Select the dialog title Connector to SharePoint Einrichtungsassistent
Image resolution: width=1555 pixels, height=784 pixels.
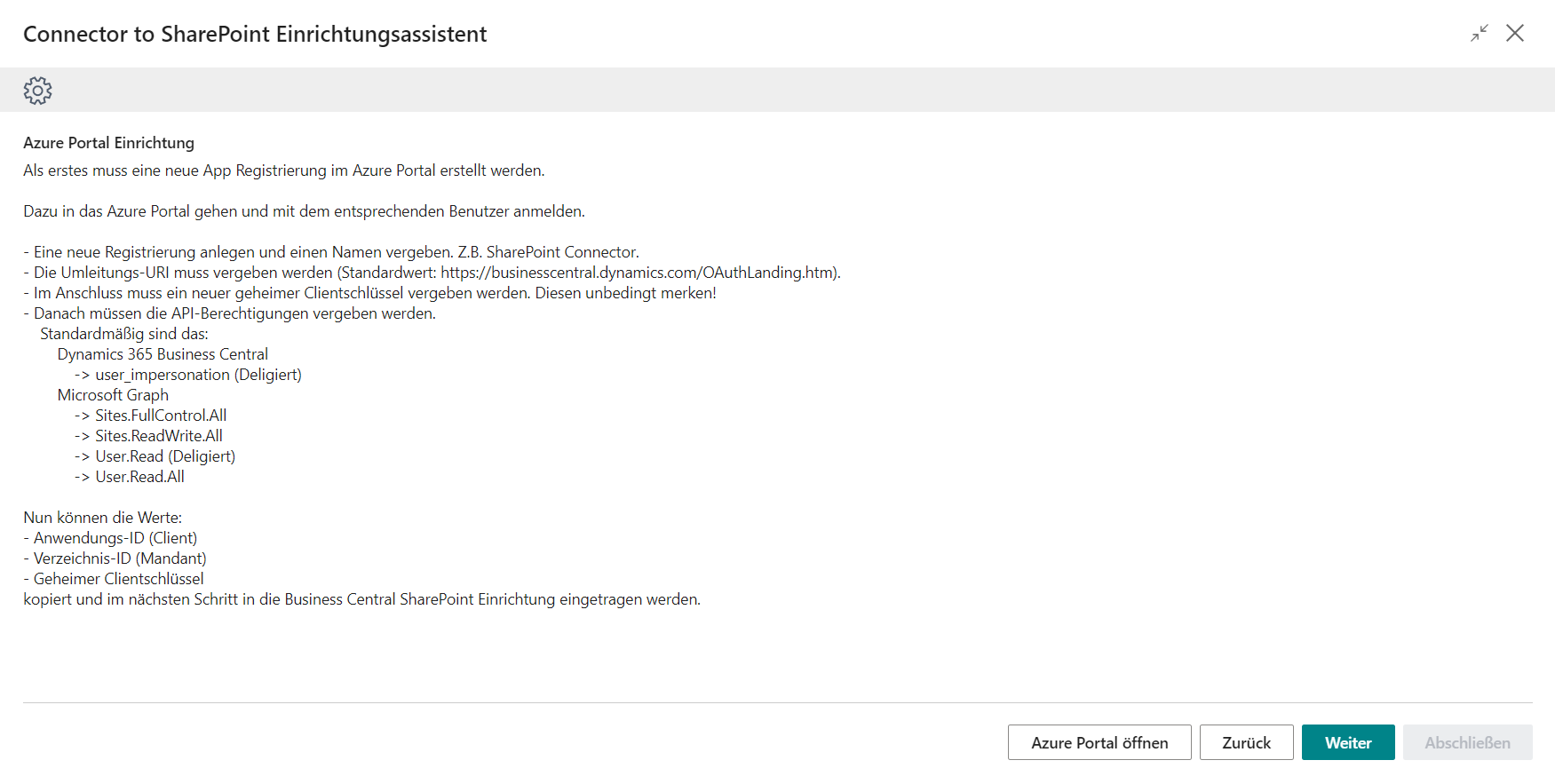(x=255, y=34)
